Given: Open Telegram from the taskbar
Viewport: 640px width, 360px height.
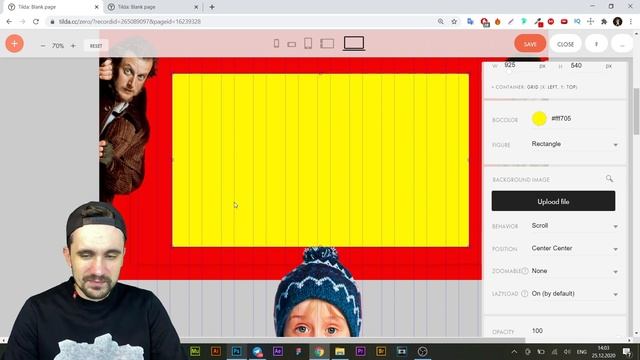Looking at the screenshot, I should point(257,351).
